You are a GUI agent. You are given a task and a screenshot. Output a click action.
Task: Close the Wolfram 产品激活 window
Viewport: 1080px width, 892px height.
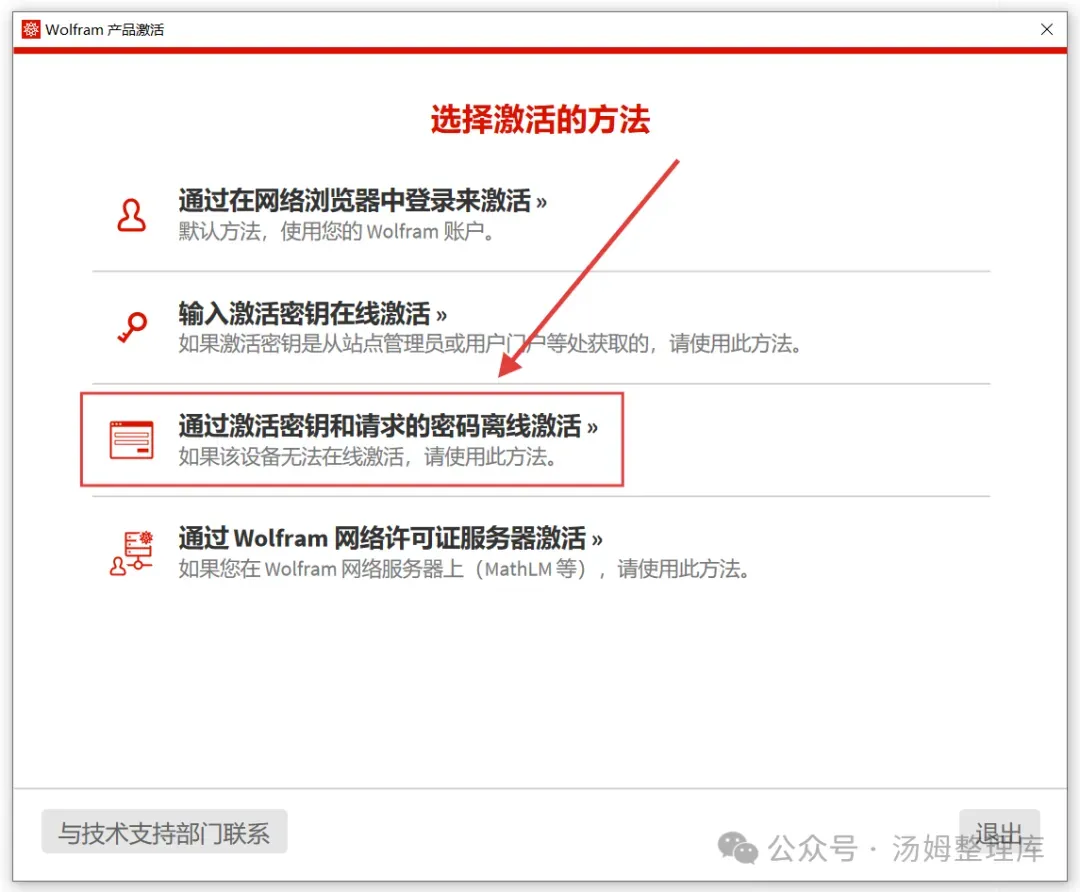pyautogui.click(x=1046, y=30)
